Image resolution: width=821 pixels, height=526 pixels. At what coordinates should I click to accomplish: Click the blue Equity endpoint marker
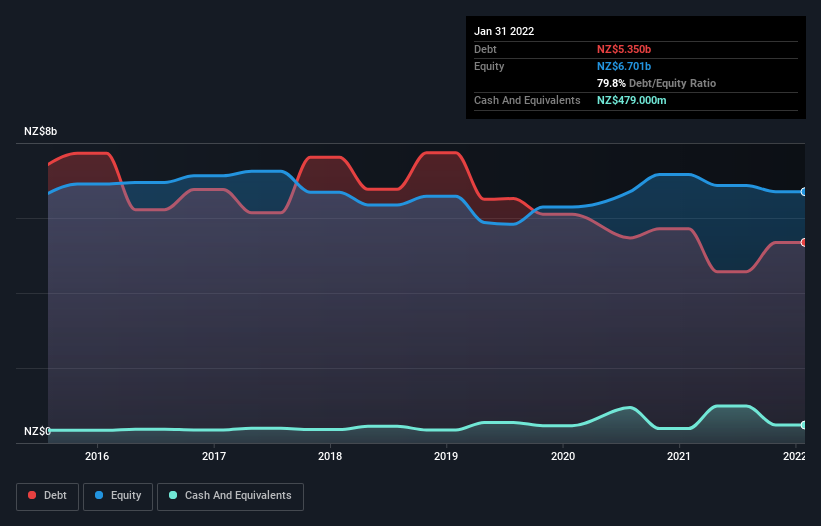(804, 192)
